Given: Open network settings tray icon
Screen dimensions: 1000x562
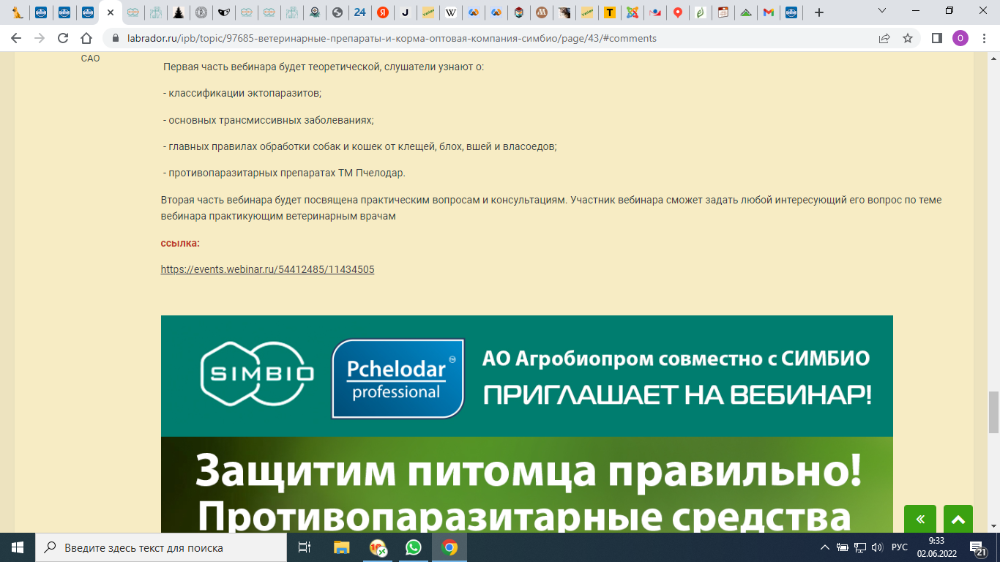Looking at the screenshot, I should [860, 547].
